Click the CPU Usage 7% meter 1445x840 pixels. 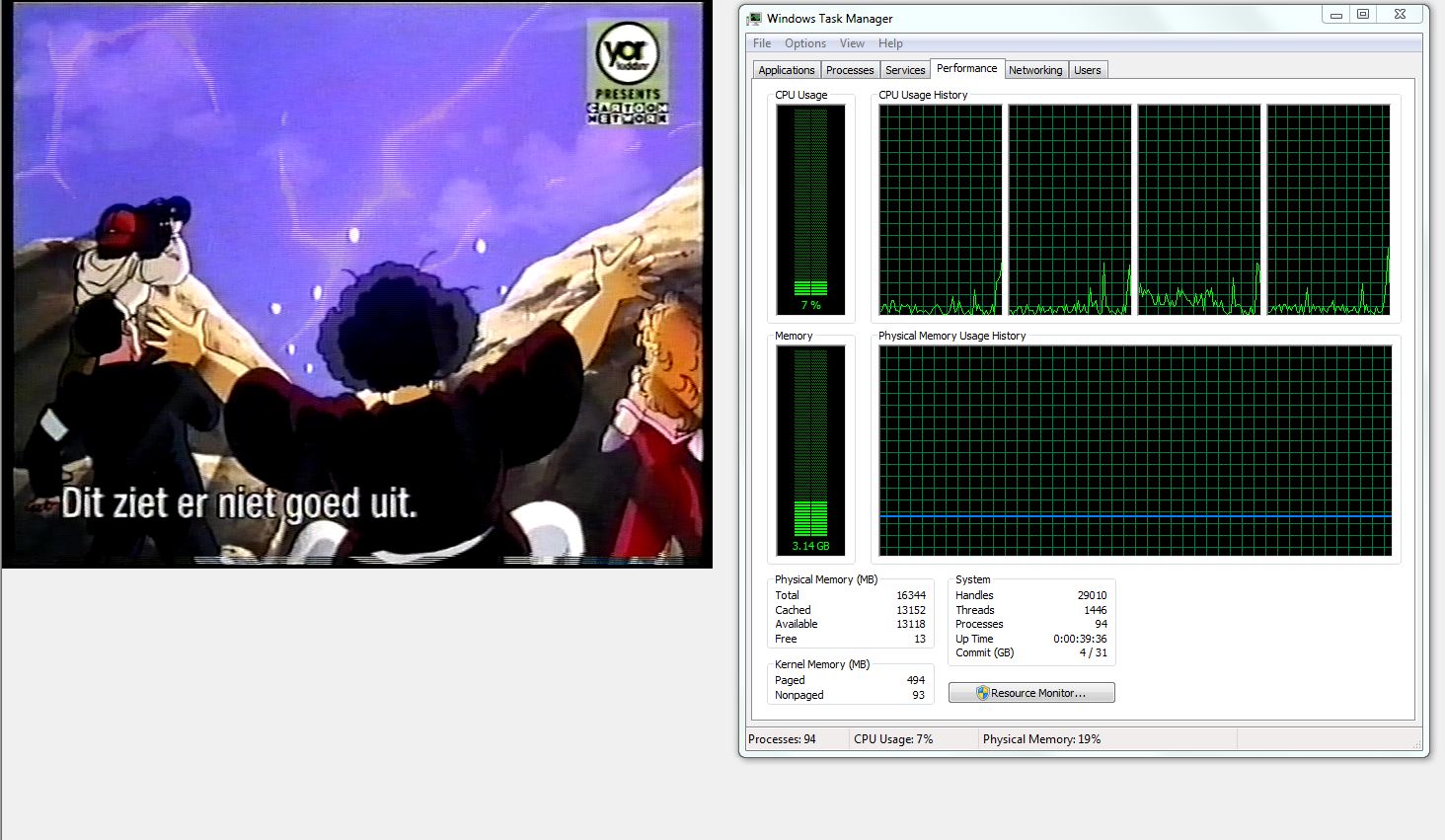pos(810,209)
